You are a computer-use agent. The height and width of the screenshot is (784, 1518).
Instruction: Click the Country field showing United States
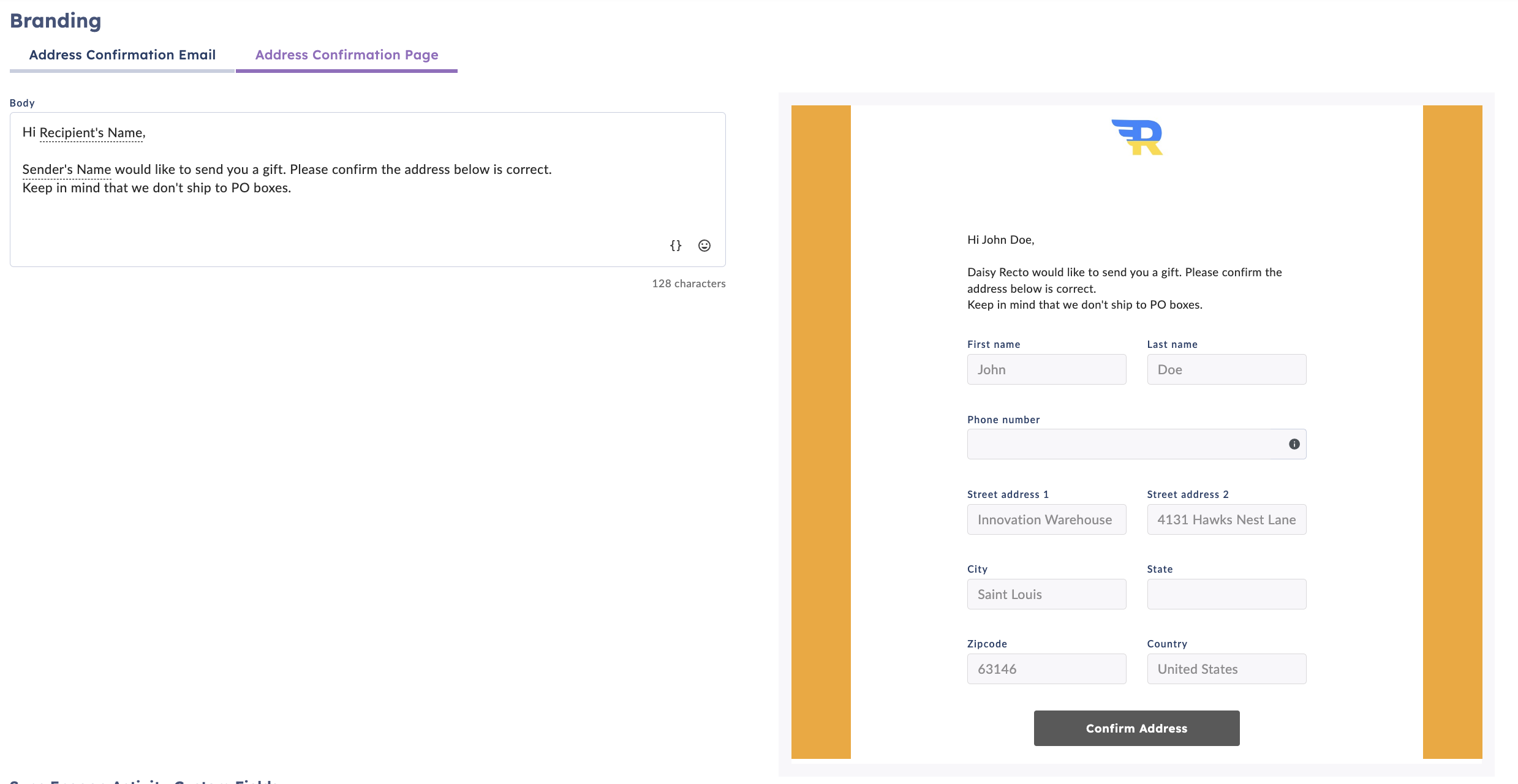1227,669
